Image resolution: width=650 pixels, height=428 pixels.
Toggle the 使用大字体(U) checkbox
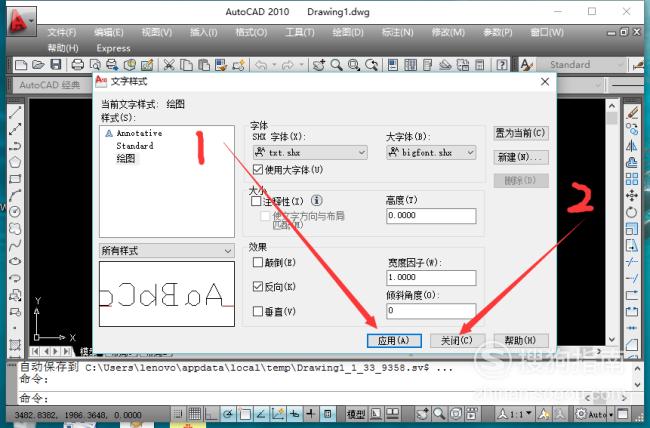(258, 169)
